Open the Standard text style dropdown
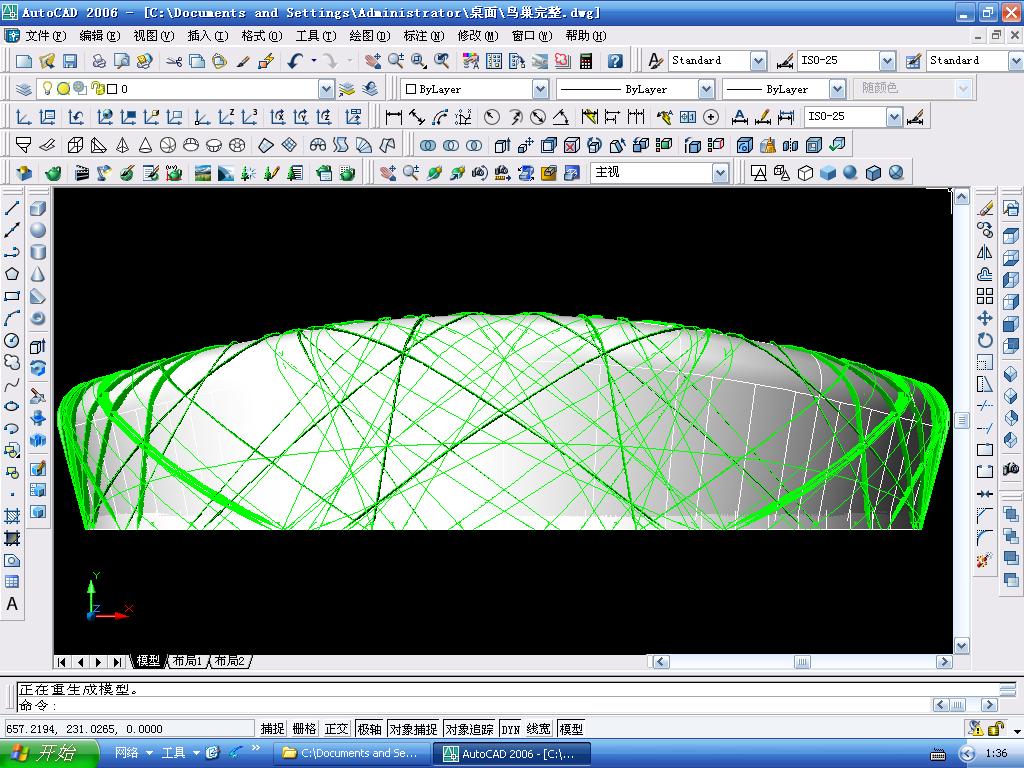 (x=758, y=61)
